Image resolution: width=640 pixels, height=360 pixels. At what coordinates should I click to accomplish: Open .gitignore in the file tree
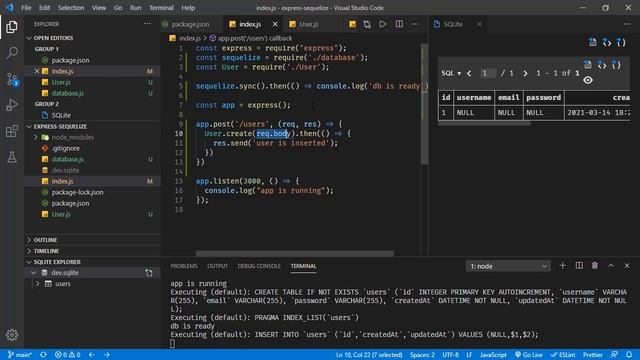[65, 148]
